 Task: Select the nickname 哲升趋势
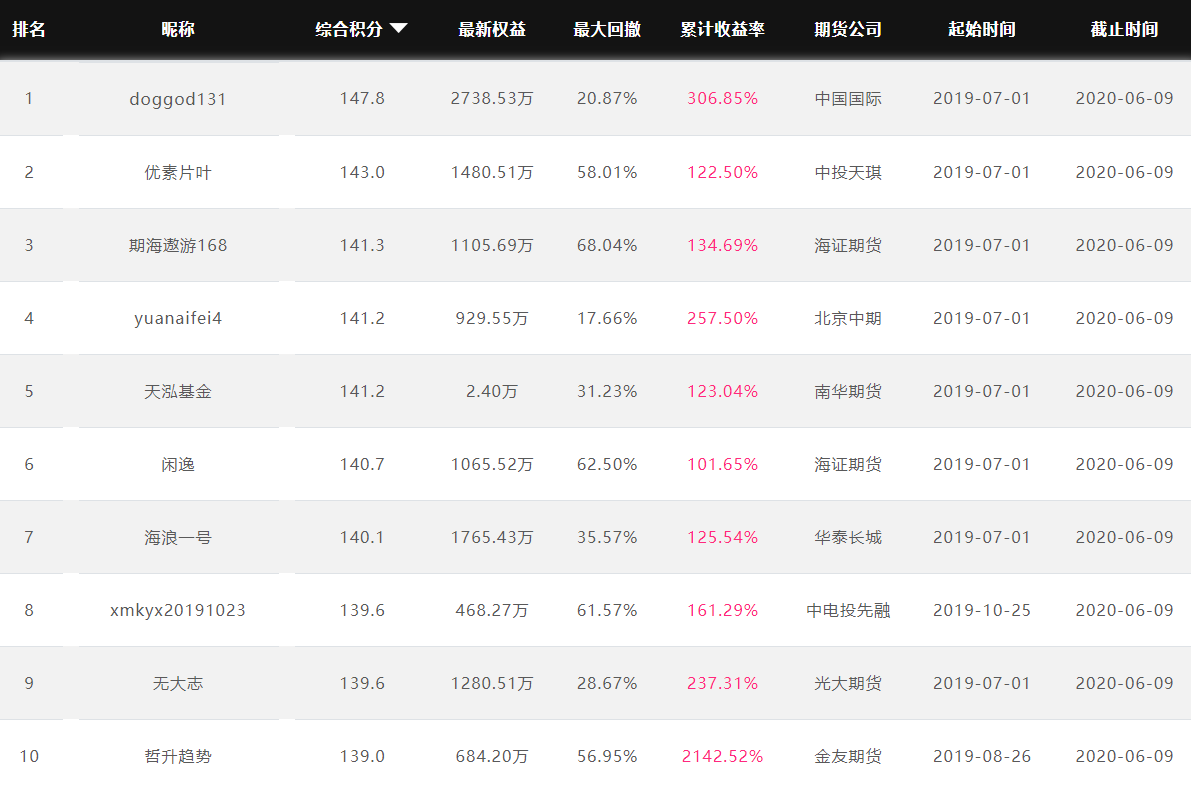click(x=178, y=756)
